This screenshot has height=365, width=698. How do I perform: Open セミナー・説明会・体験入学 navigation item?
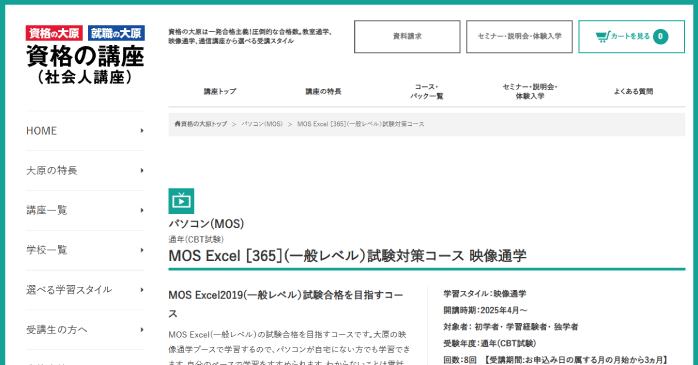(x=530, y=91)
